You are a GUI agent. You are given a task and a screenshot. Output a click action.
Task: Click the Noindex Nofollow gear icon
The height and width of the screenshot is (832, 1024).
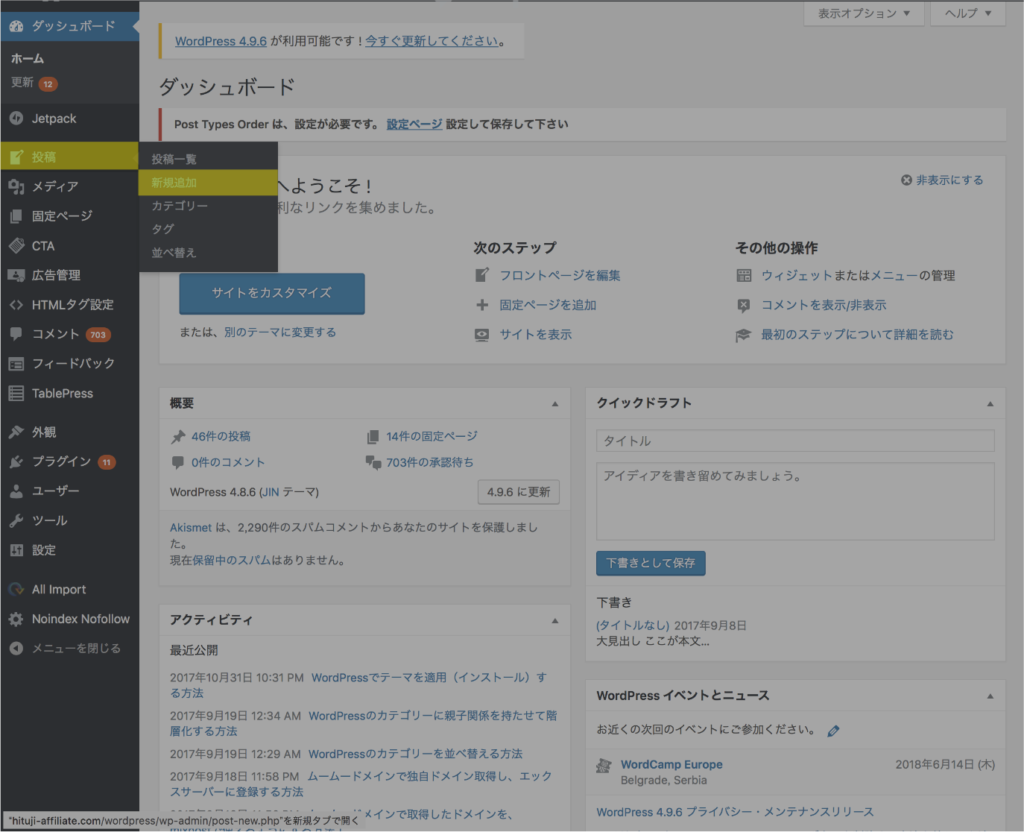click(x=16, y=618)
